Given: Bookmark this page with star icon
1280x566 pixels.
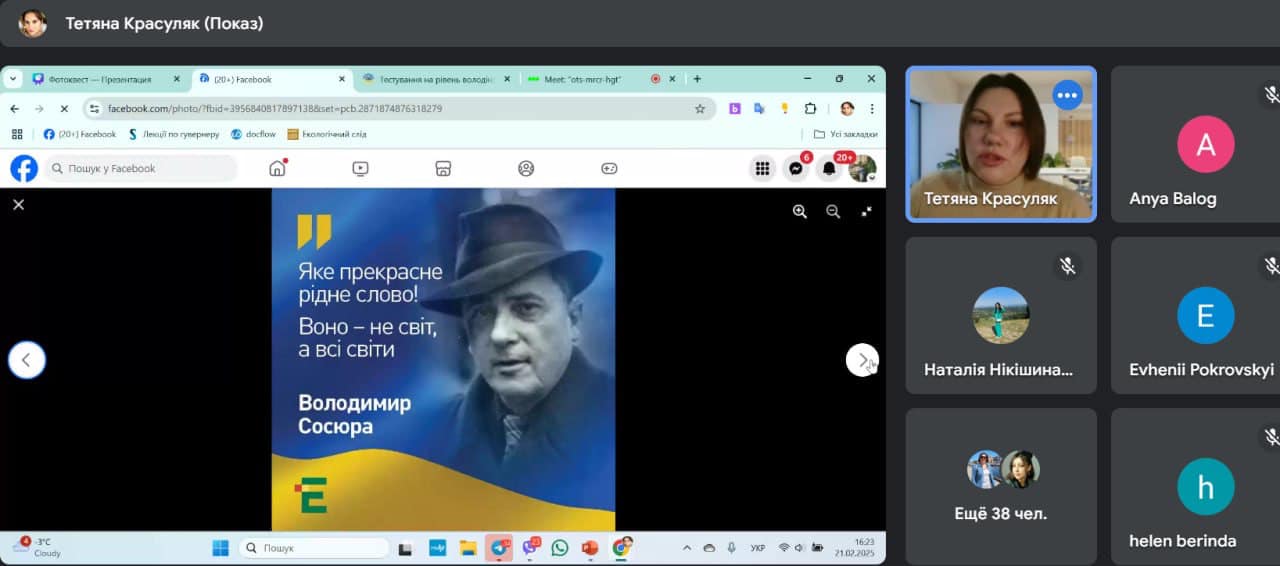Looking at the screenshot, I should coord(700,108).
